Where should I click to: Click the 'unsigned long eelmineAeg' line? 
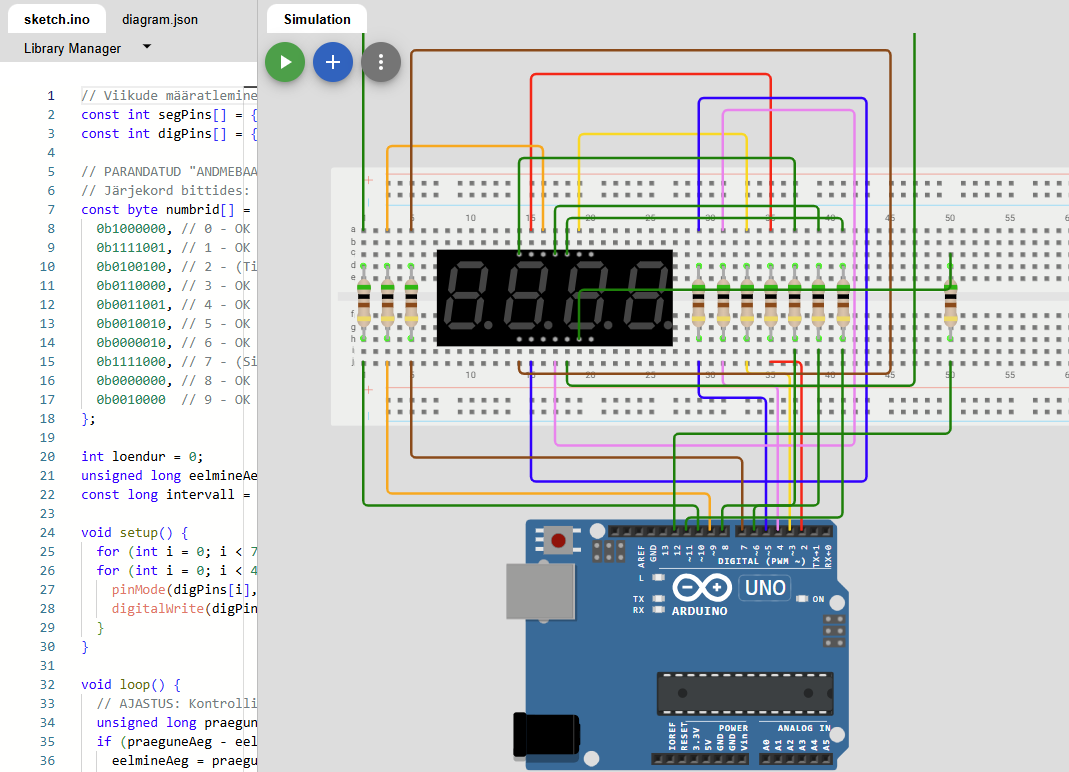169,475
